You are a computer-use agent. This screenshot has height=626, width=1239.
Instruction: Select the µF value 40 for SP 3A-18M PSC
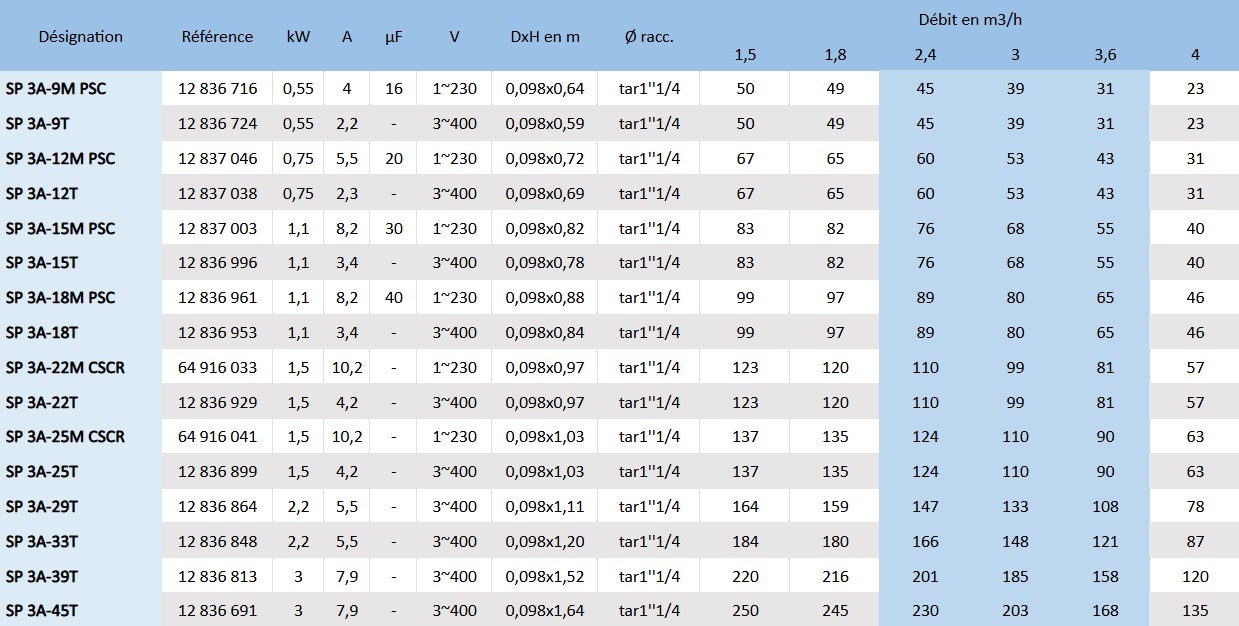[x=392, y=297]
